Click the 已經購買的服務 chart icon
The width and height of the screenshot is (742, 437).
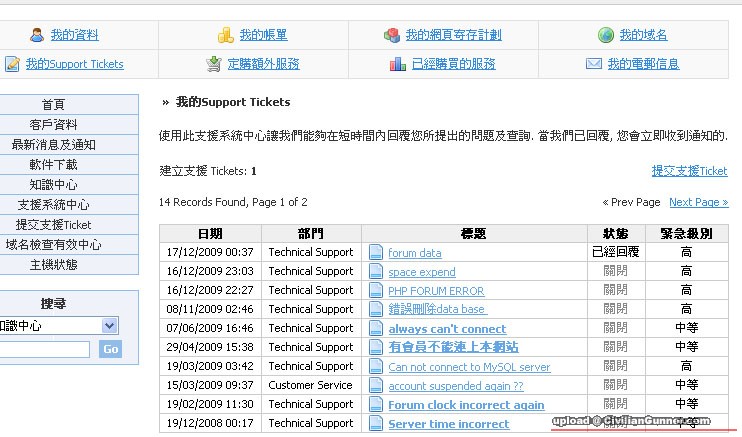[397, 64]
